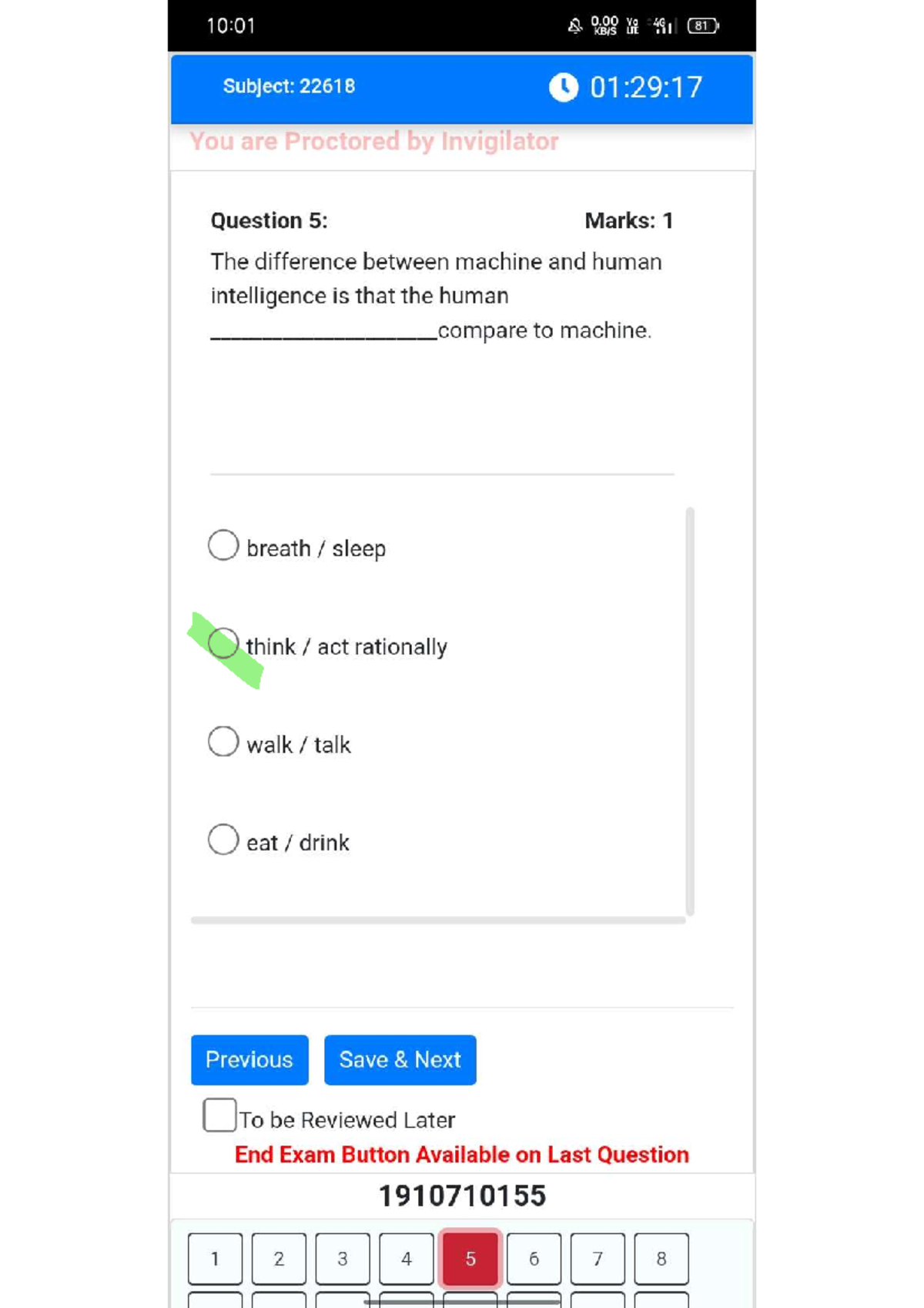Viewport: 924px width, 1308px height.
Task: Tap the battery status icon
Action: pyautogui.click(x=702, y=26)
